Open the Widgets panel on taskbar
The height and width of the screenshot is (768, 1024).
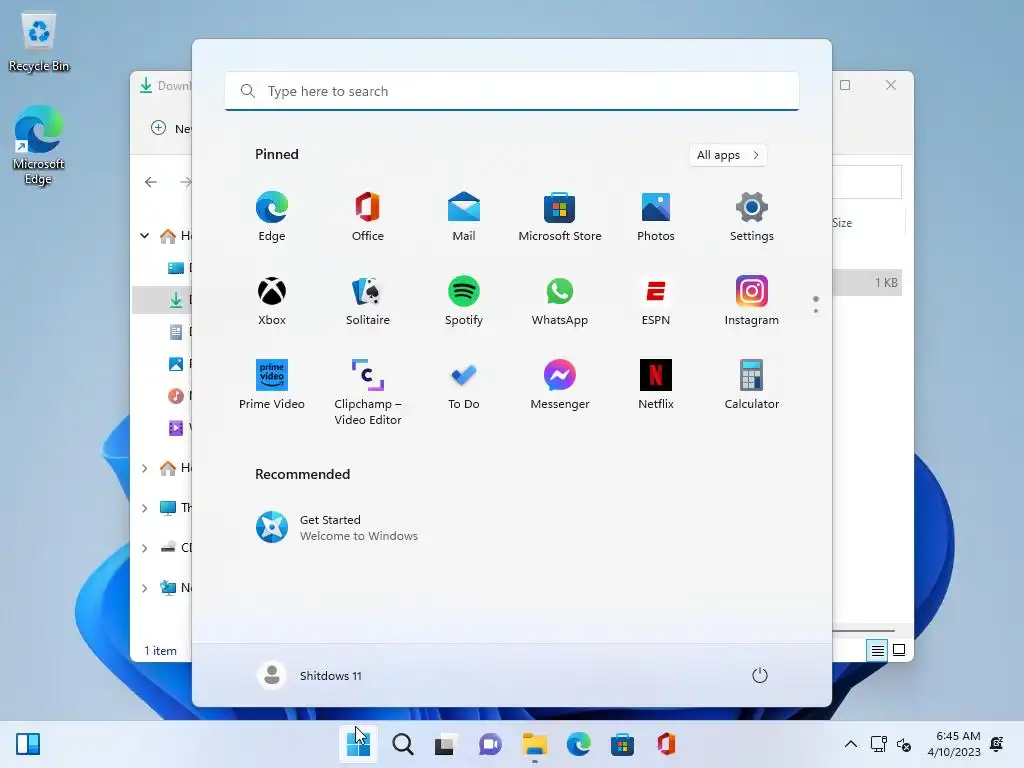pos(28,744)
